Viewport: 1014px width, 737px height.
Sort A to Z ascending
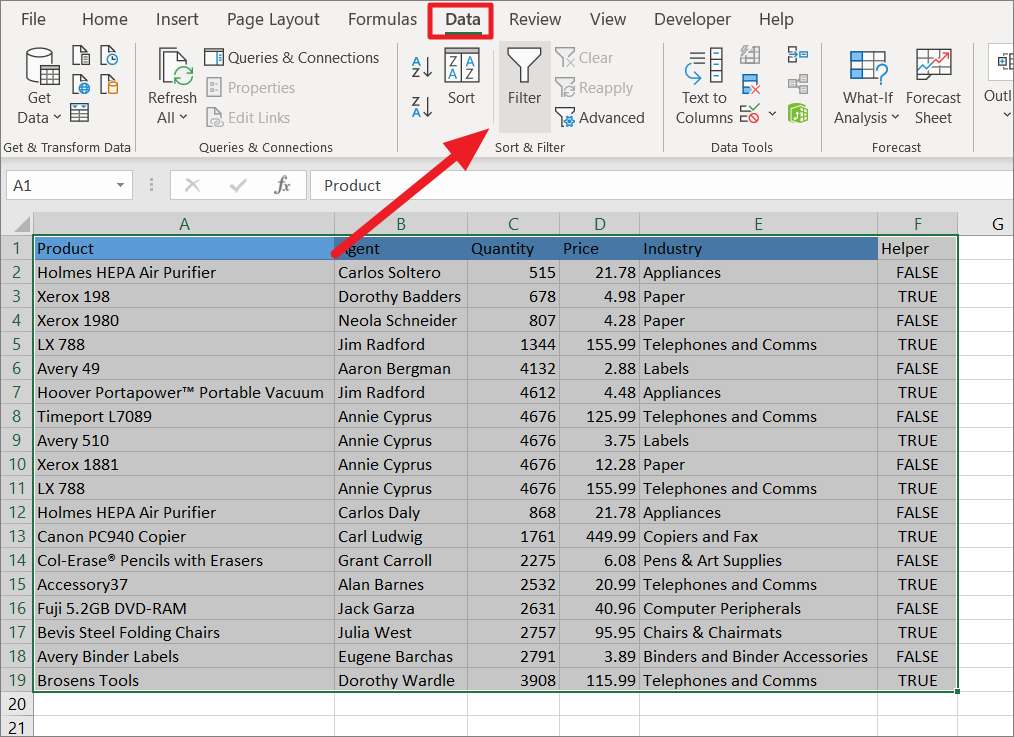pyautogui.click(x=422, y=67)
